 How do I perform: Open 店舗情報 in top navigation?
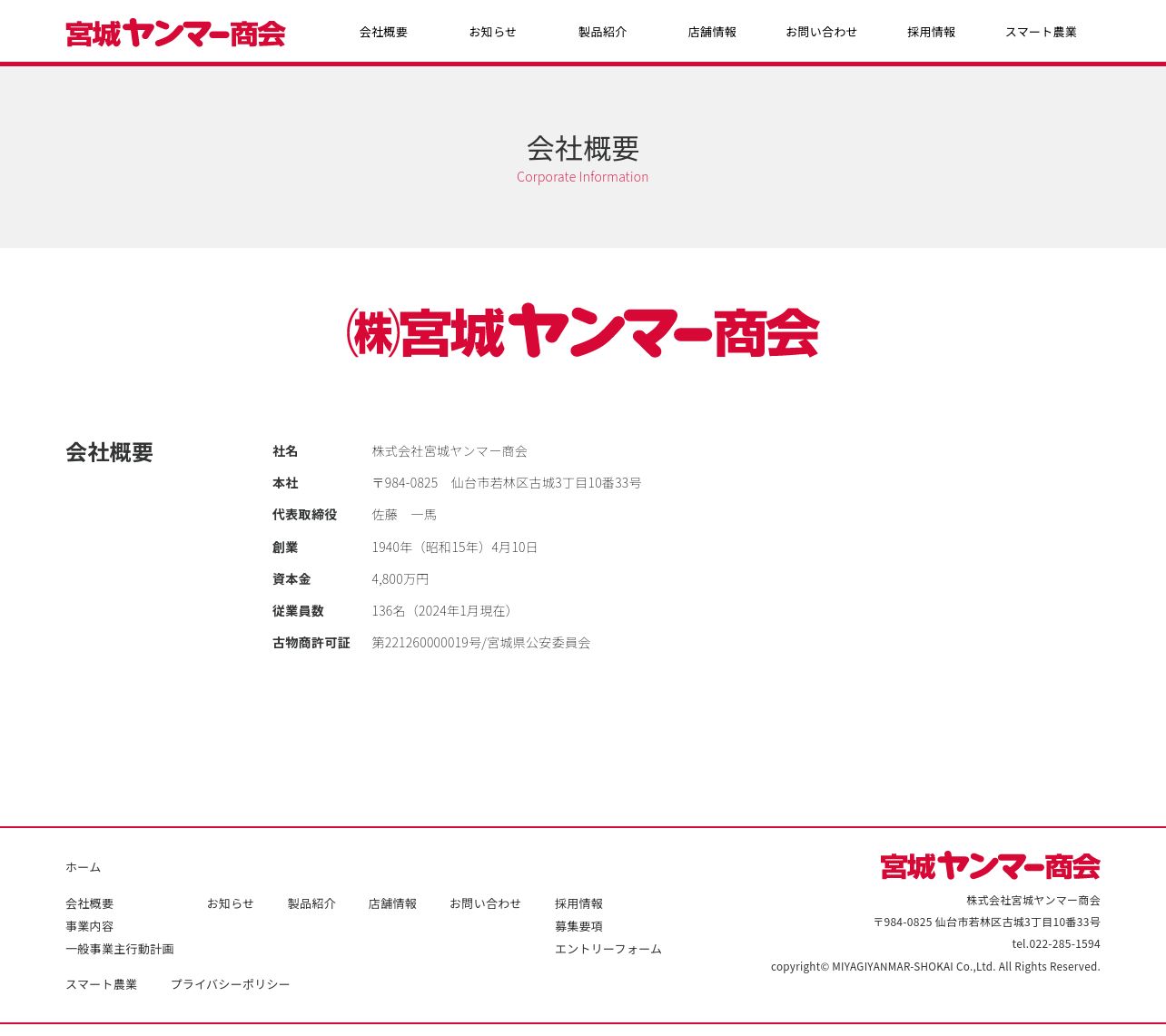pos(712,32)
